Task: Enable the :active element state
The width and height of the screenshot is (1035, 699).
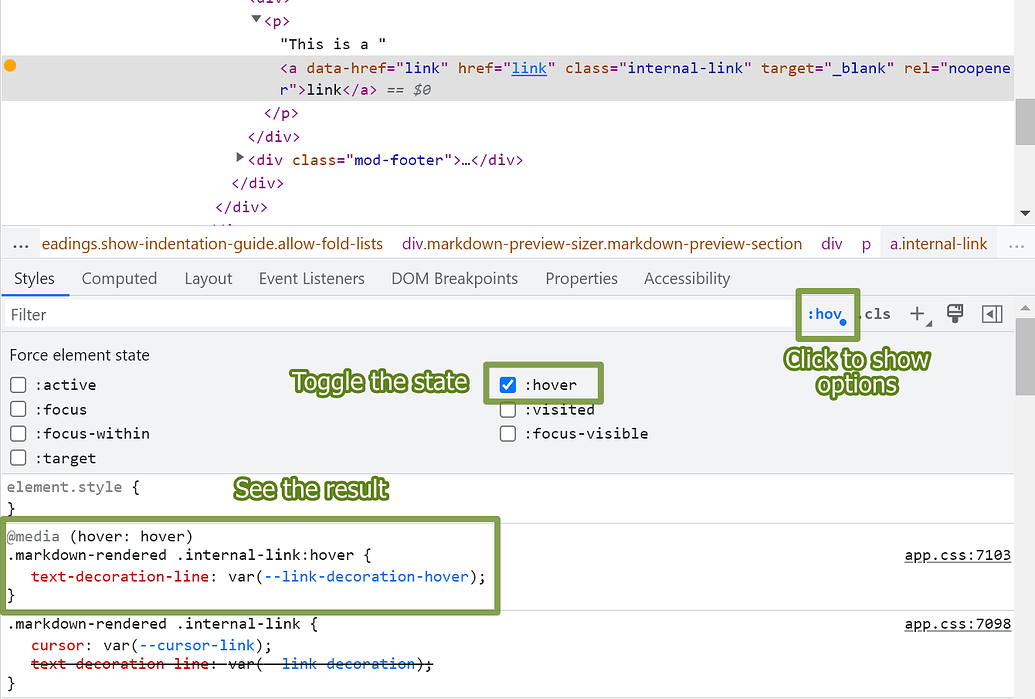Action: tap(17, 384)
